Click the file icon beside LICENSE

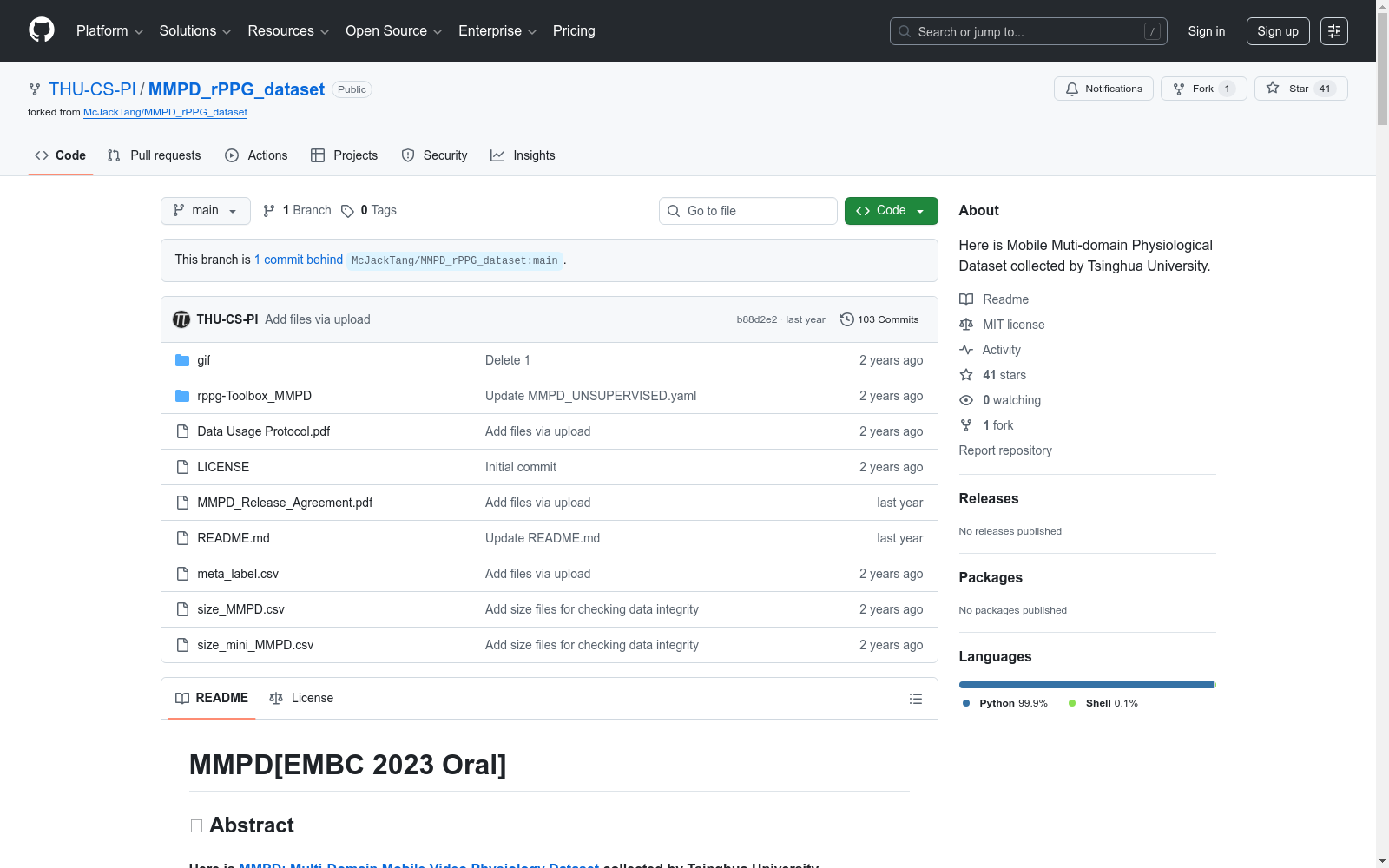(182, 467)
